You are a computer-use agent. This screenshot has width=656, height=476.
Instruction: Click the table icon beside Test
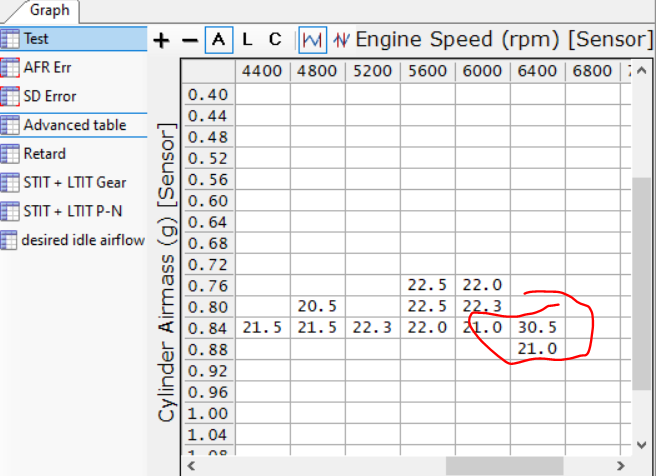(x=10, y=39)
